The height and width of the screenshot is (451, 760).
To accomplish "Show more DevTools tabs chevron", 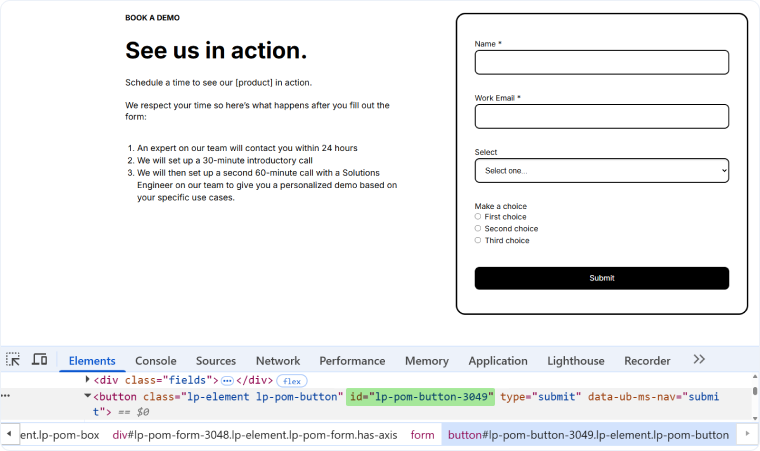I will click(699, 359).
